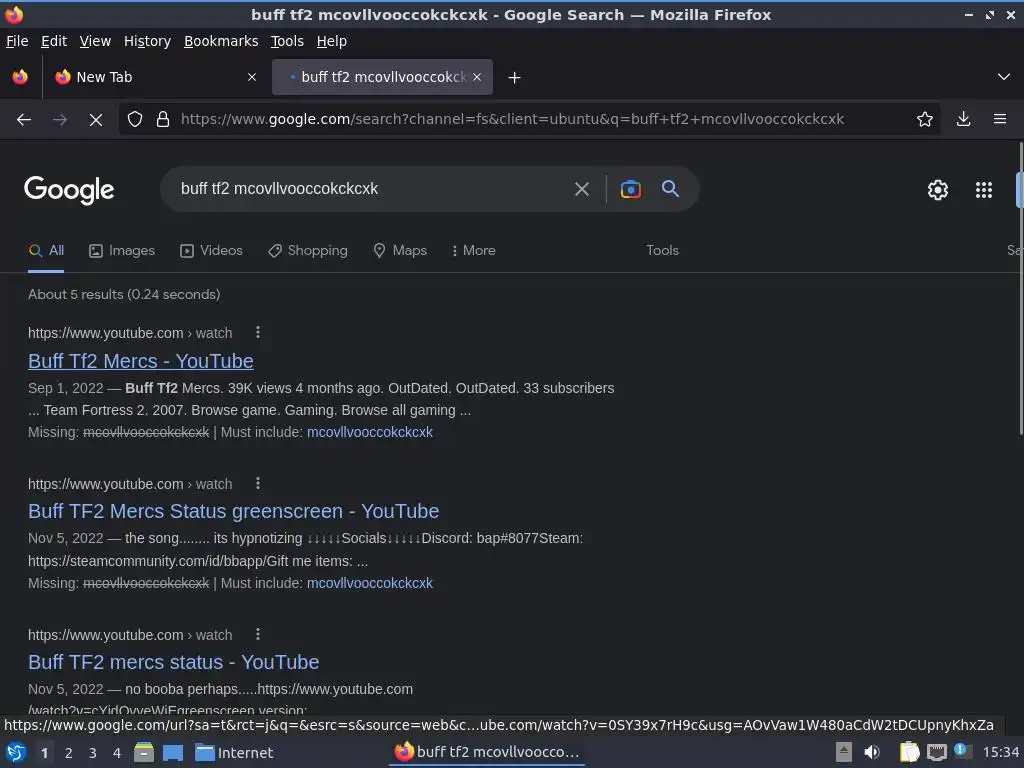This screenshot has height=768, width=1024.
Task: Click the 15:34 clock
Action: click(x=1001, y=752)
